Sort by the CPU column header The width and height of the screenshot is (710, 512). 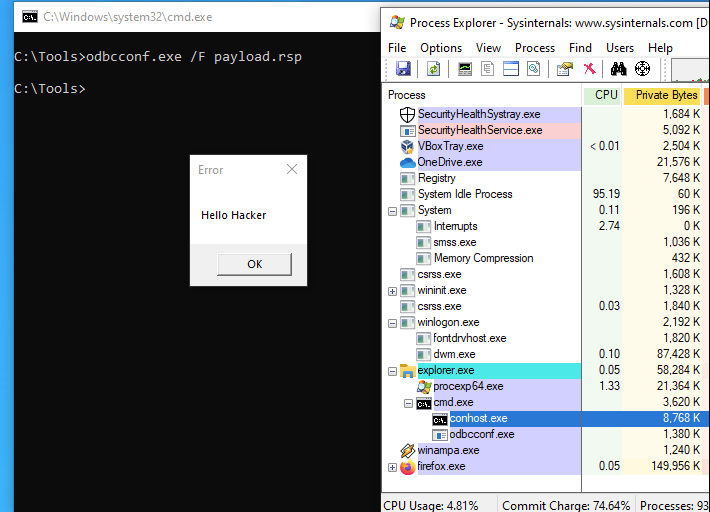601,95
